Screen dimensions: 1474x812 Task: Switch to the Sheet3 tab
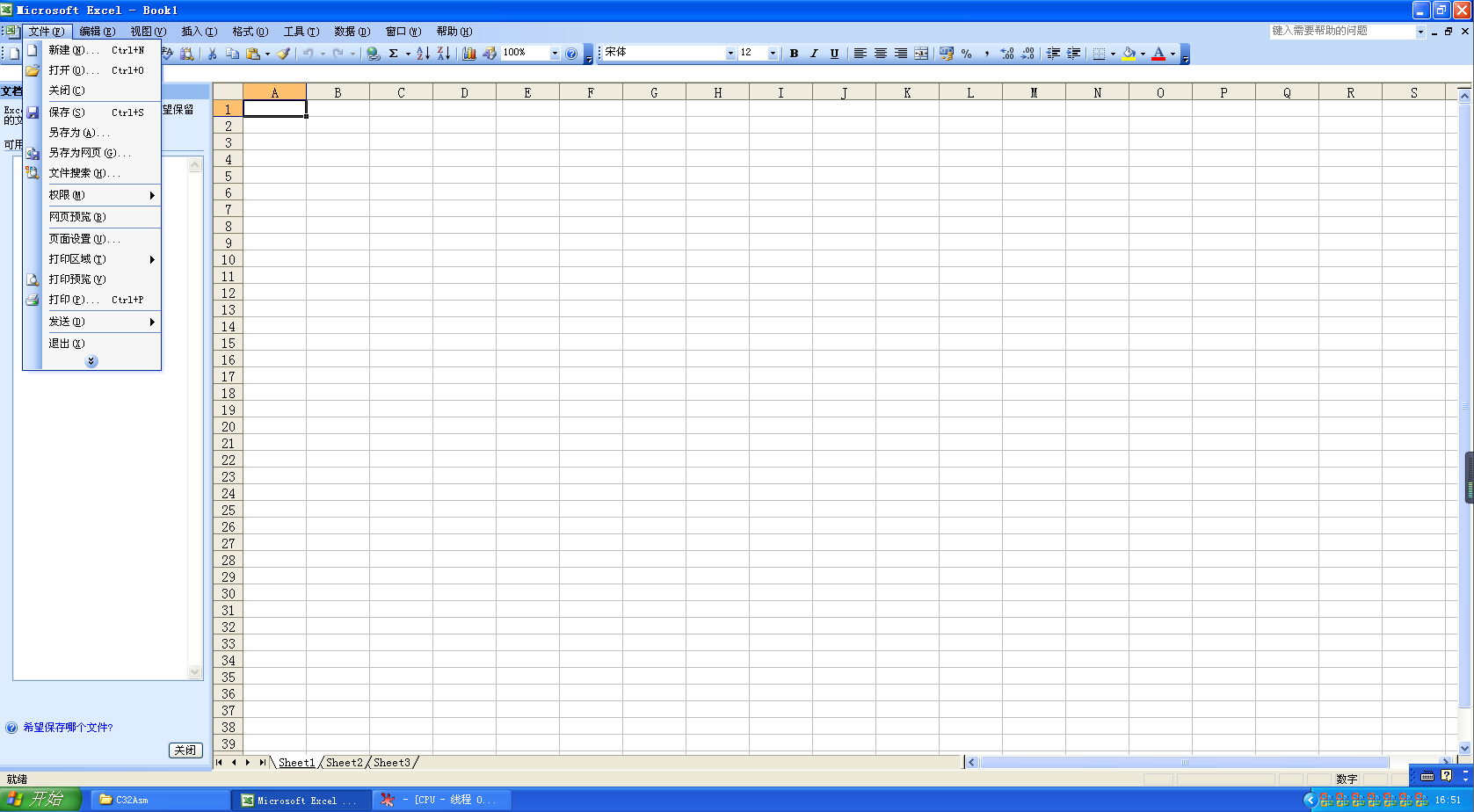pyautogui.click(x=391, y=763)
